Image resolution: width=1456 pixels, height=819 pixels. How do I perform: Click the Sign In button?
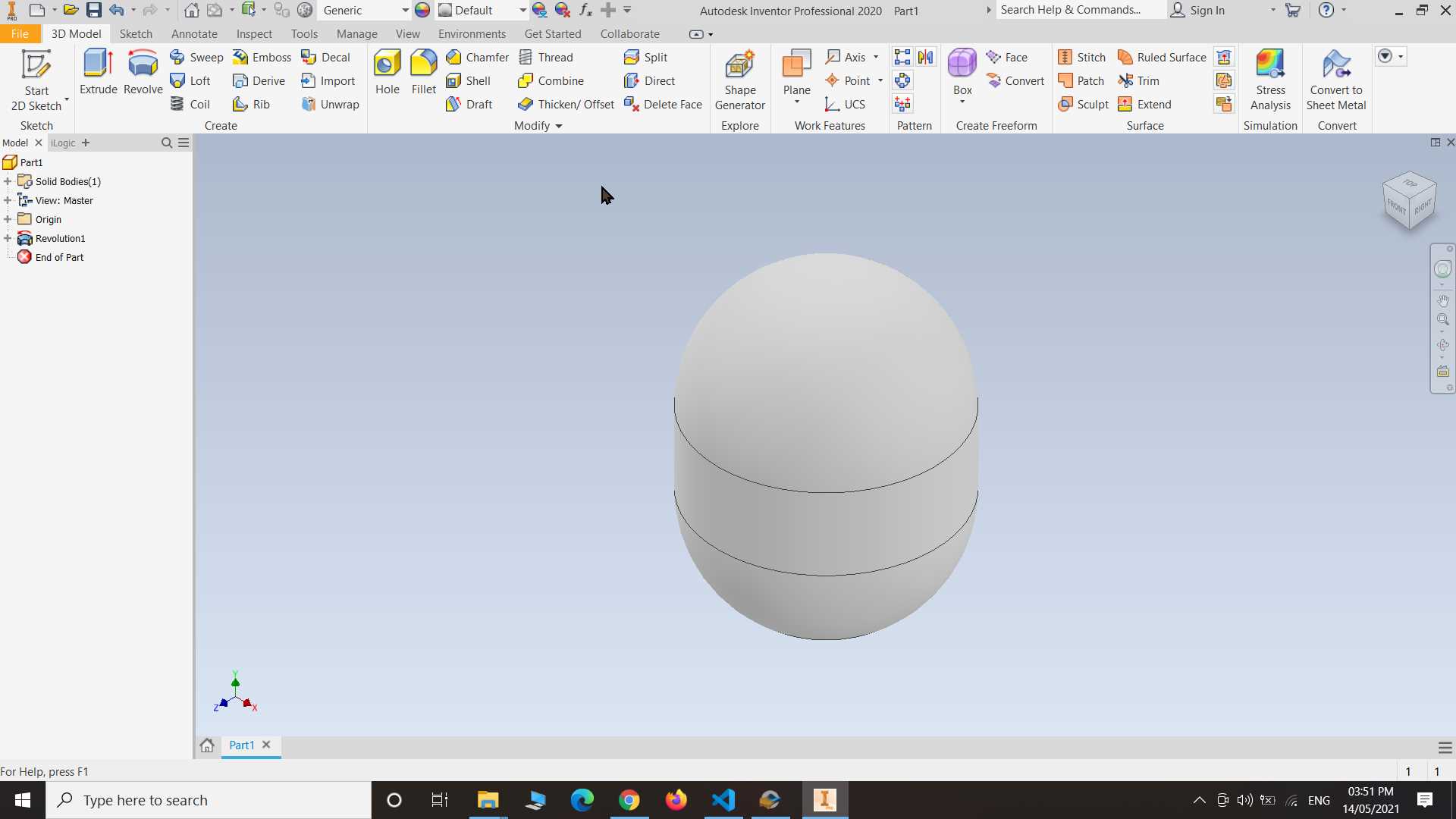(x=1197, y=11)
